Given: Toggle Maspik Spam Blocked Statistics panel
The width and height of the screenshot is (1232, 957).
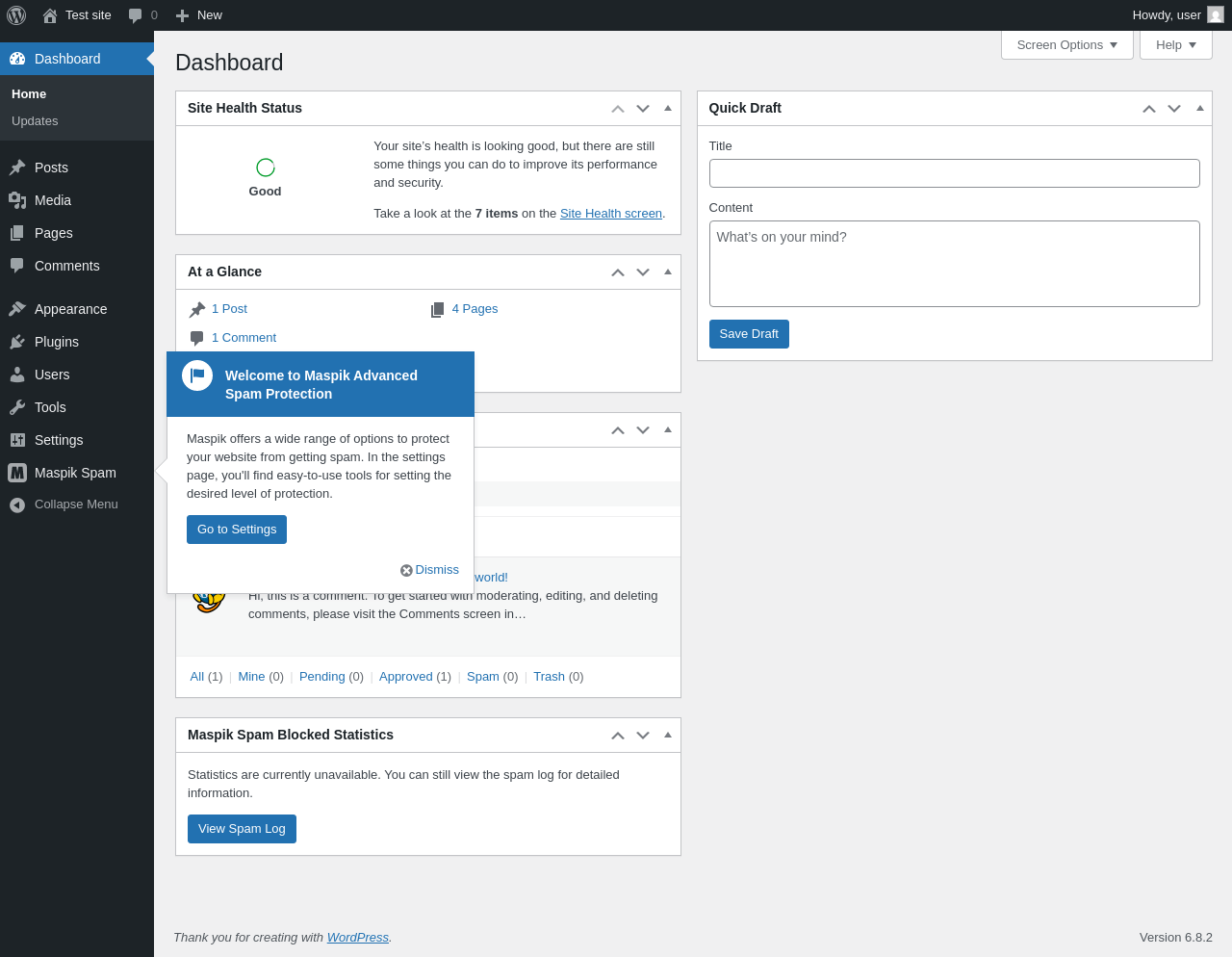Looking at the screenshot, I should point(668,735).
